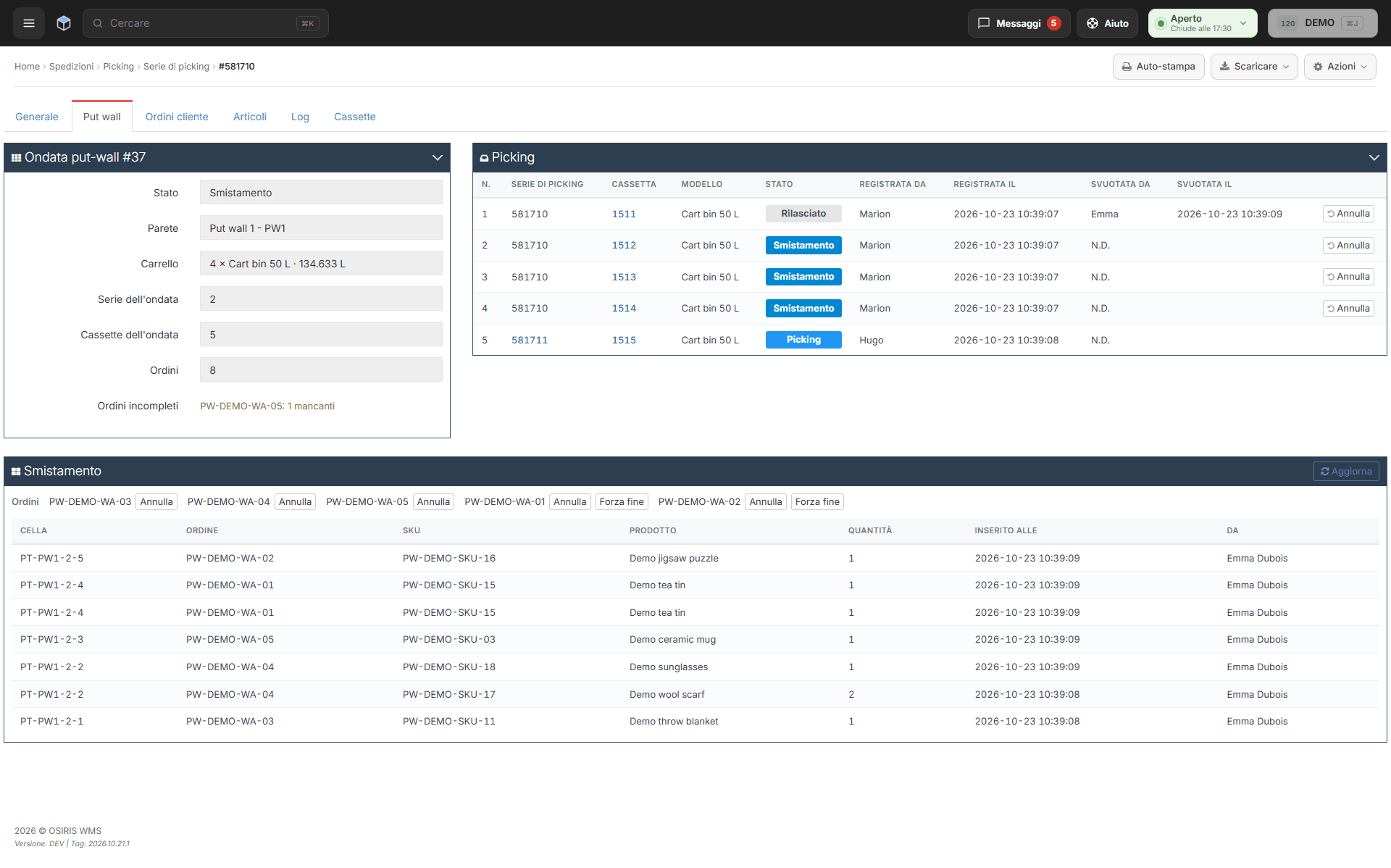Switch to the Cassette tab
This screenshot has height=868, width=1391.
(355, 117)
